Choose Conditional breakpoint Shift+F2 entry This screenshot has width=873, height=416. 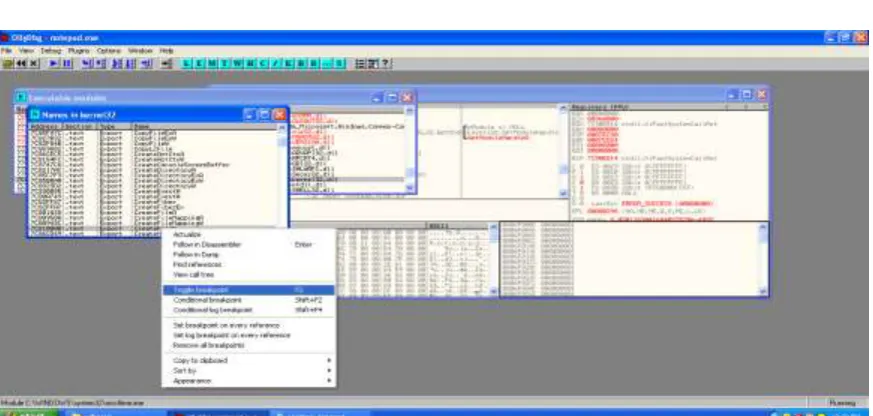pyautogui.click(x=248, y=300)
